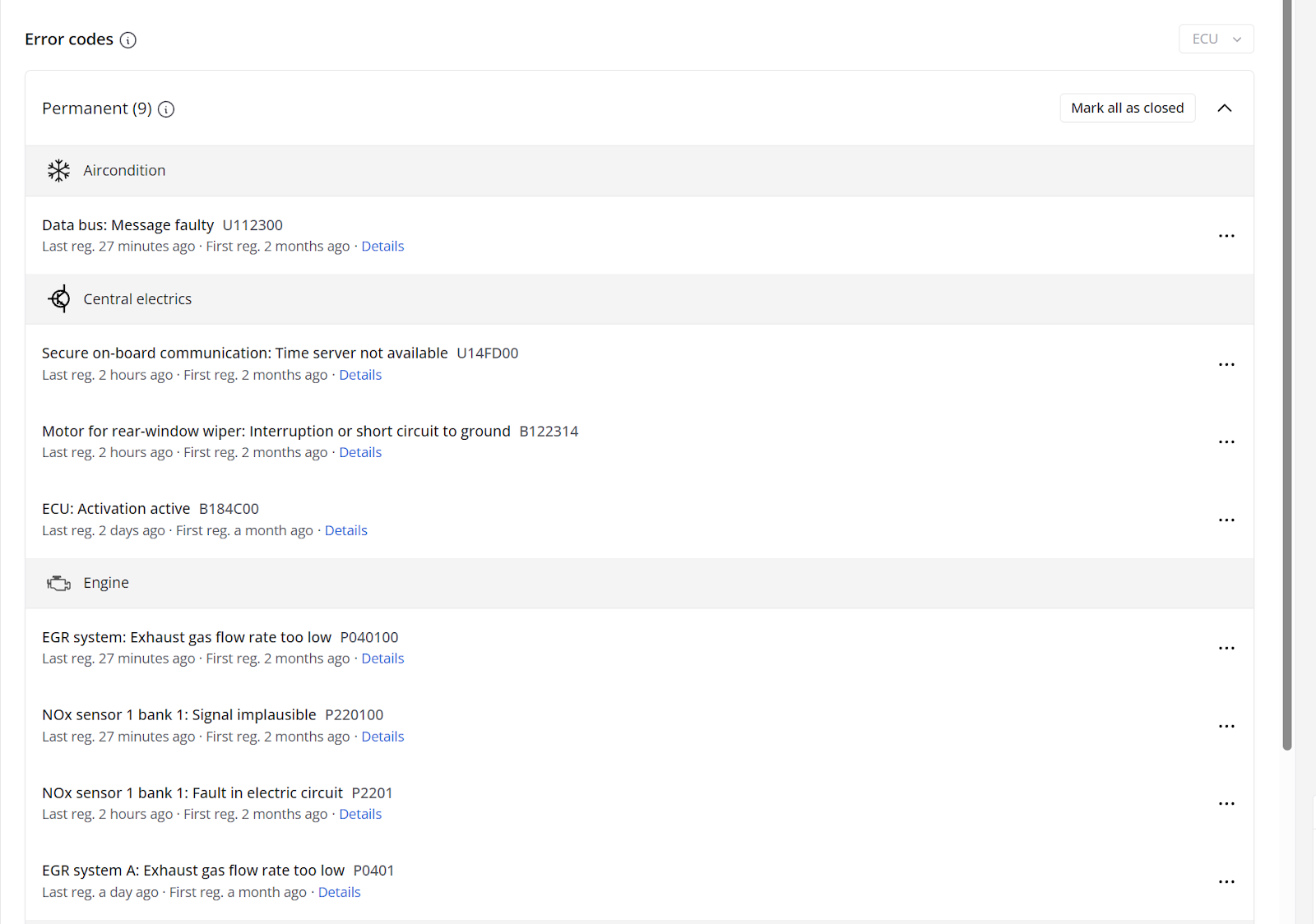This screenshot has width=1316, height=924.
Task: Open three-dot menu for U112300 error
Action: [1226, 236]
